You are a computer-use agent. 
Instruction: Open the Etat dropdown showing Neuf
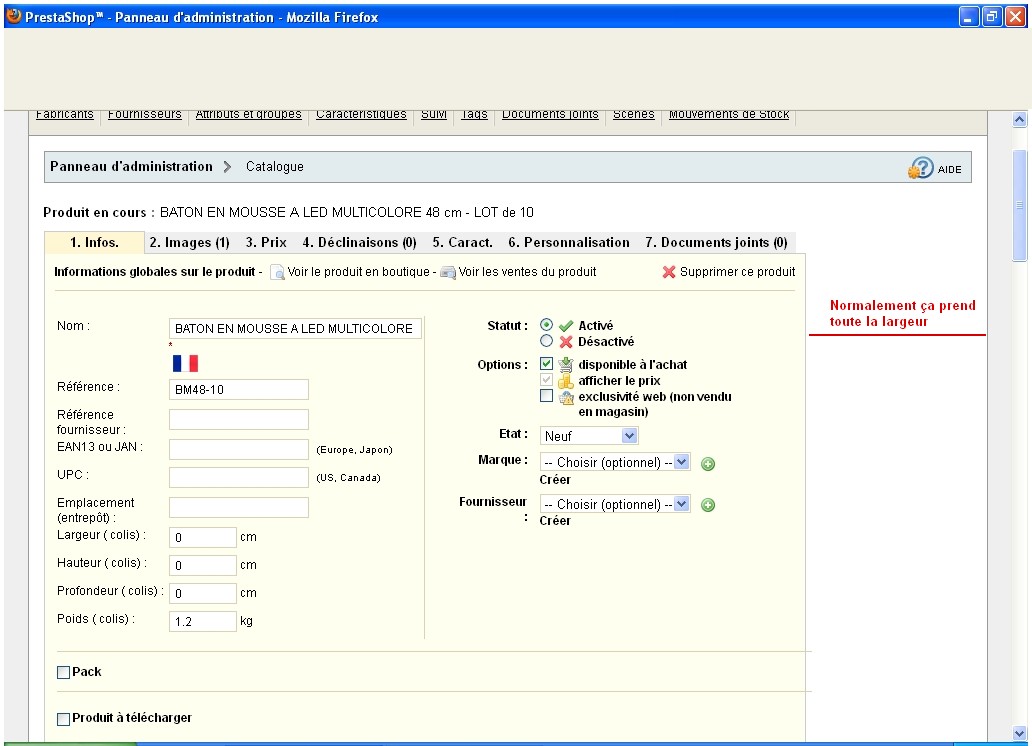tap(588, 436)
